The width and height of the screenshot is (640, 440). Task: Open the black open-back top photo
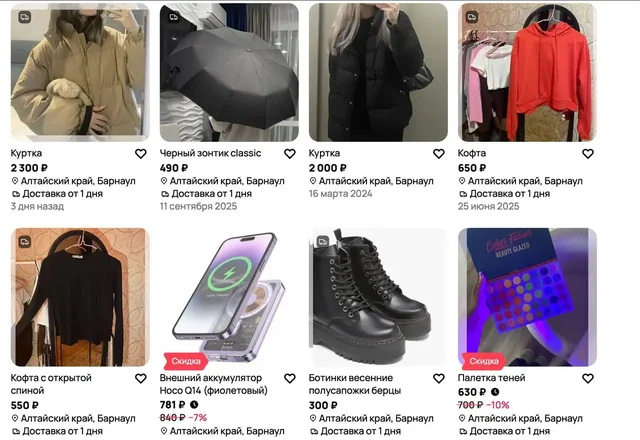(x=80, y=297)
